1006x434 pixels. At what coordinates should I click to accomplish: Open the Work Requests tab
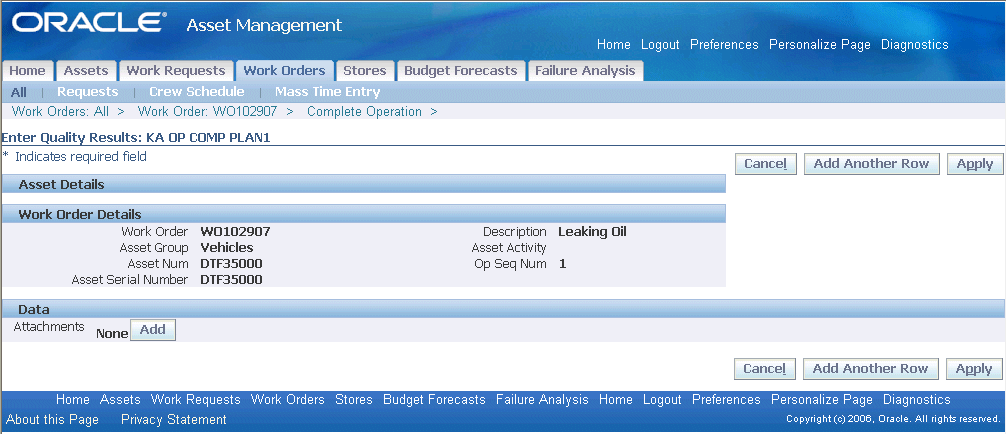point(176,71)
